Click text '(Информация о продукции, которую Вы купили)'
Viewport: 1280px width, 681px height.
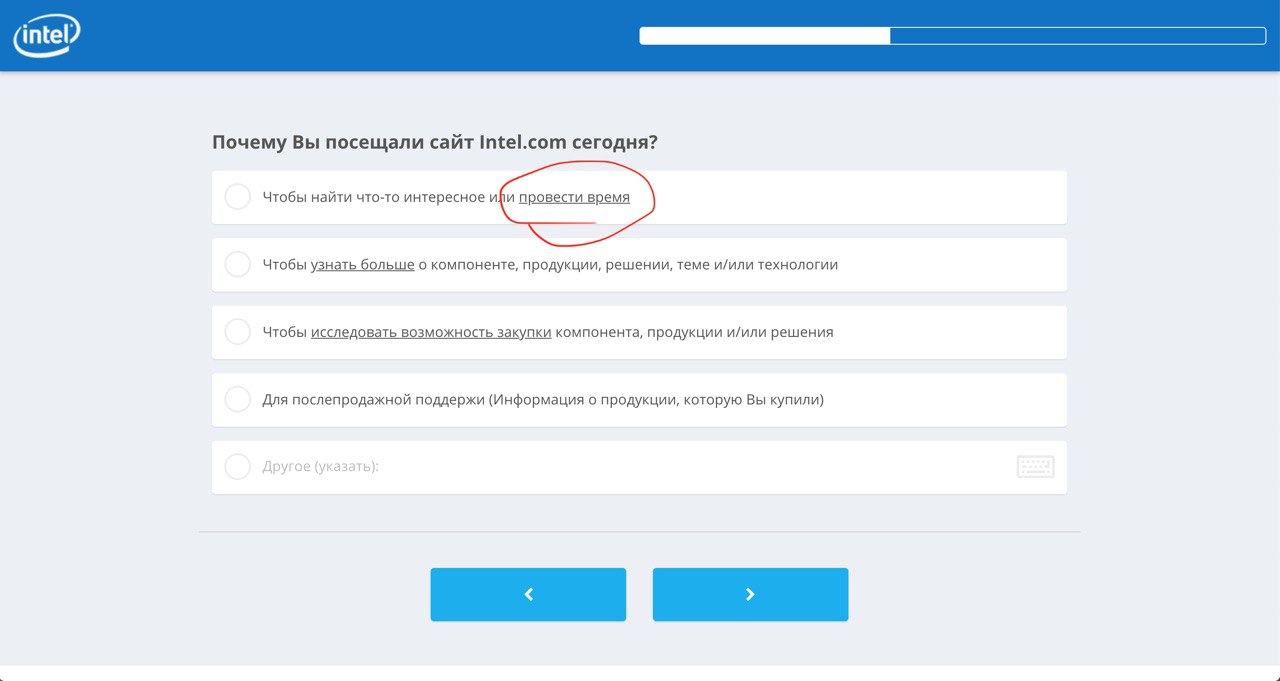(x=656, y=400)
